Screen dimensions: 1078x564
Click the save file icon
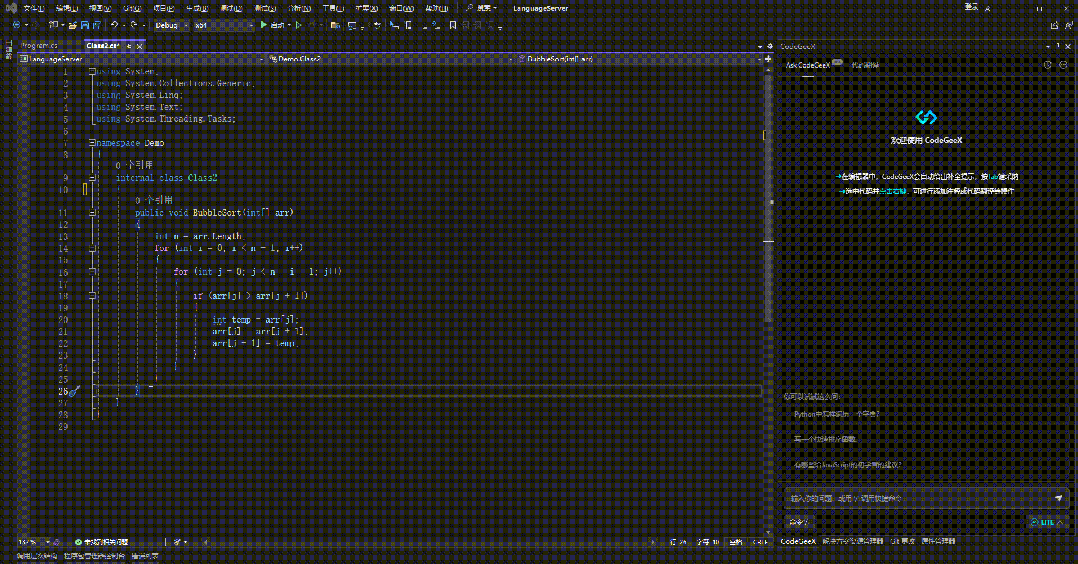coord(85,25)
